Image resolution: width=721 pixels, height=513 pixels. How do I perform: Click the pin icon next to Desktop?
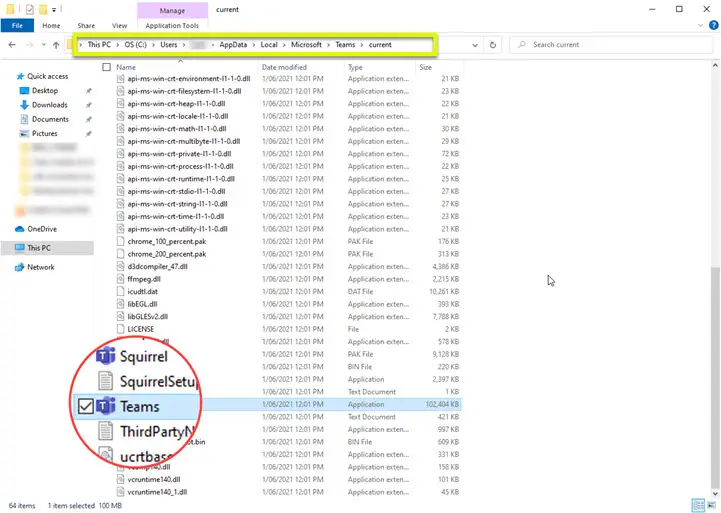point(88,91)
